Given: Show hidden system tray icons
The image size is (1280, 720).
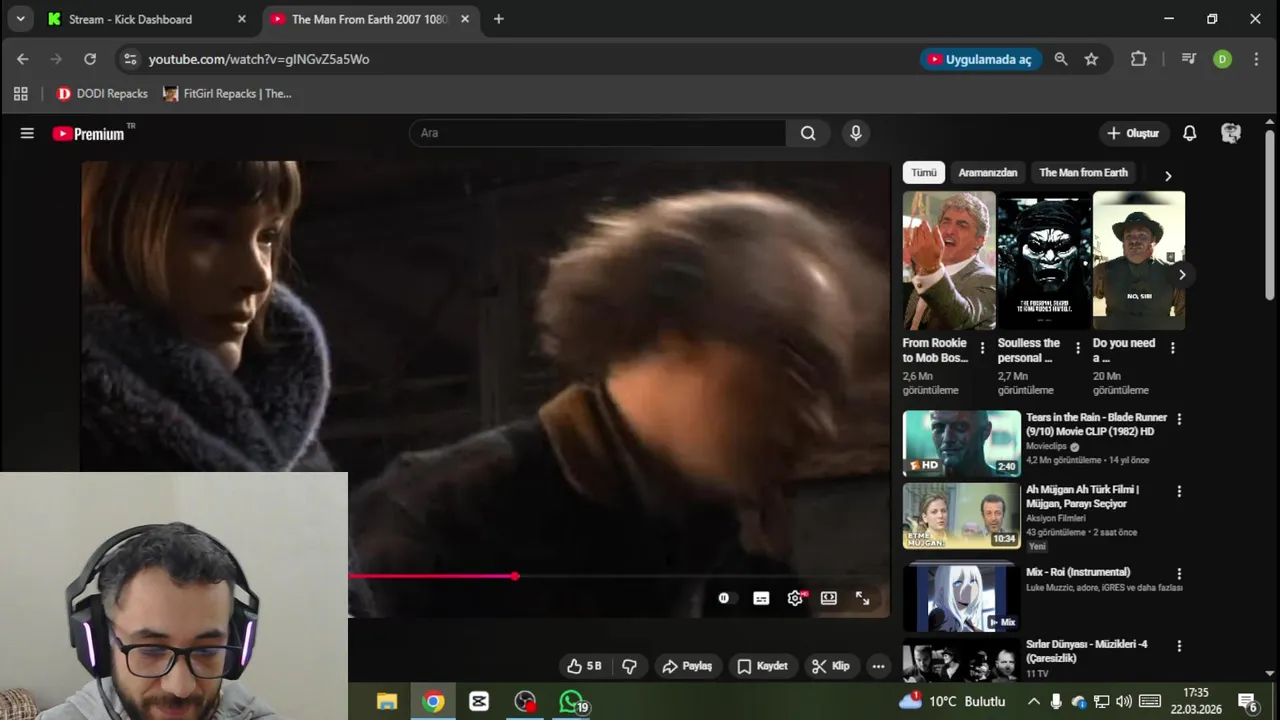Looking at the screenshot, I should 1033,702.
